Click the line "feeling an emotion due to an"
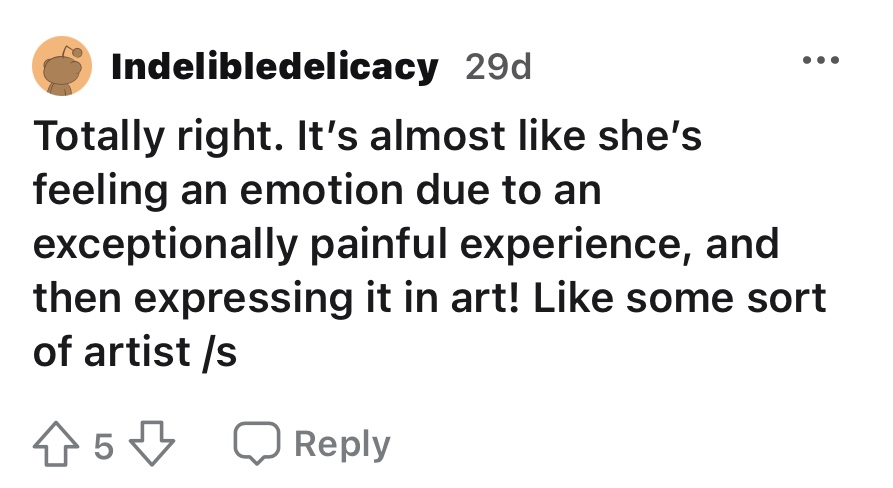The height and width of the screenshot is (488, 893). (x=317, y=191)
